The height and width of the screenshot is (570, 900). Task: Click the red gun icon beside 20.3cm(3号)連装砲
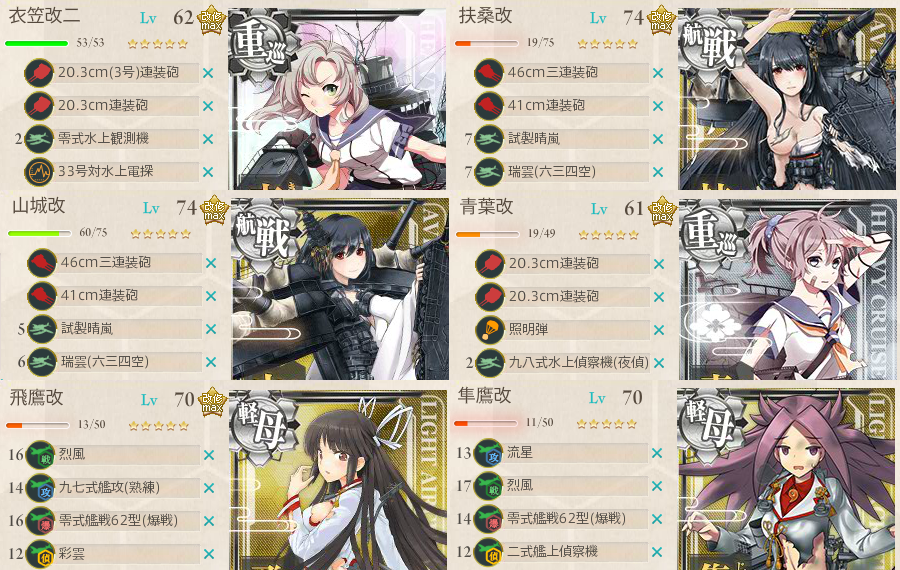coord(39,73)
